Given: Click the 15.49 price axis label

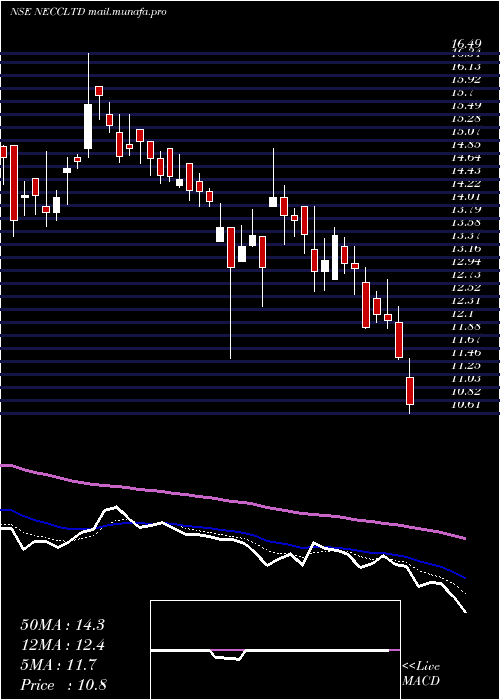Looking at the screenshot, I should 466,105.
